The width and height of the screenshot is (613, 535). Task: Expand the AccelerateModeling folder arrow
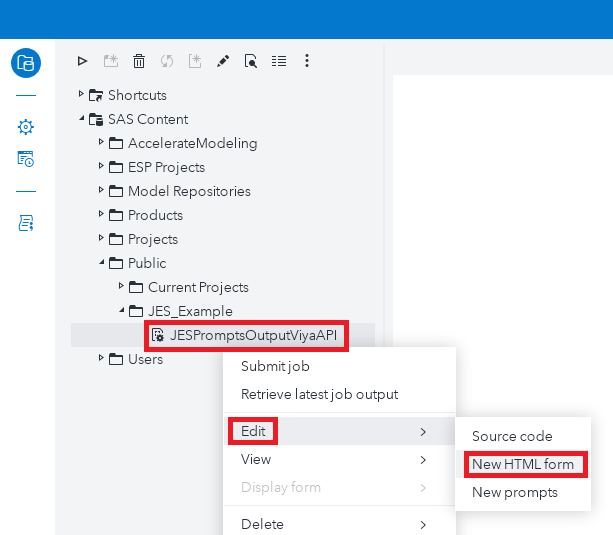(x=101, y=142)
